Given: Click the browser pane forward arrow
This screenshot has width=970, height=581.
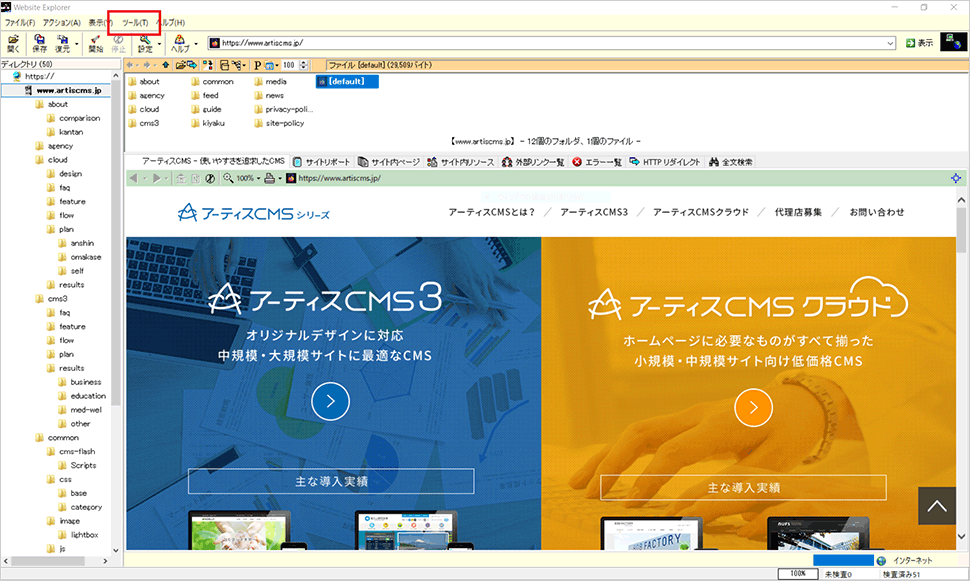Looking at the screenshot, I should pyautogui.click(x=157, y=178).
